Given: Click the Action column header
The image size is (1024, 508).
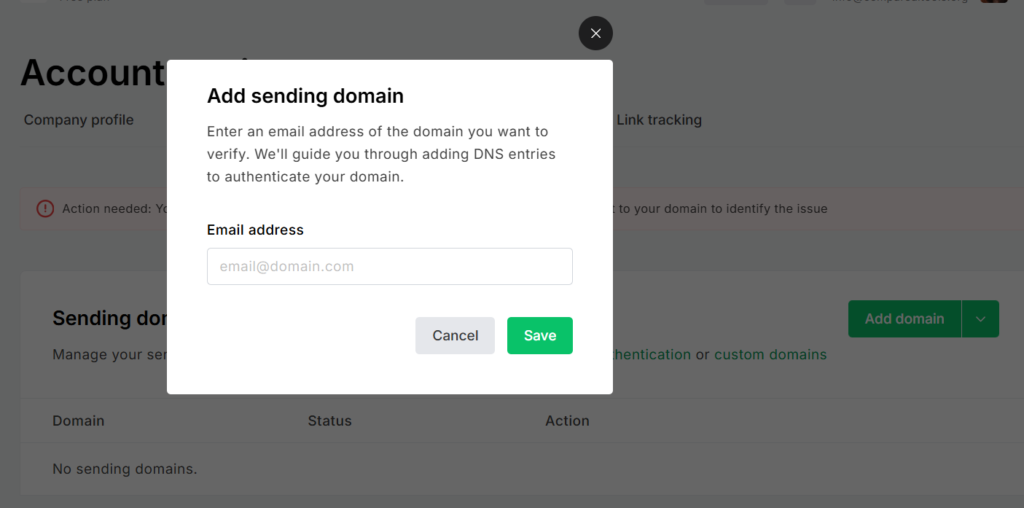Looking at the screenshot, I should 568,421.
